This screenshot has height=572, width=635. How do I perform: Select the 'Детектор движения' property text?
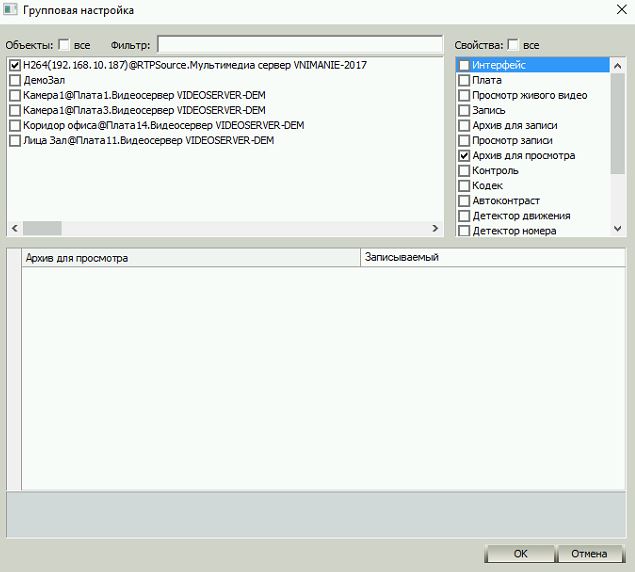(522, 216)
